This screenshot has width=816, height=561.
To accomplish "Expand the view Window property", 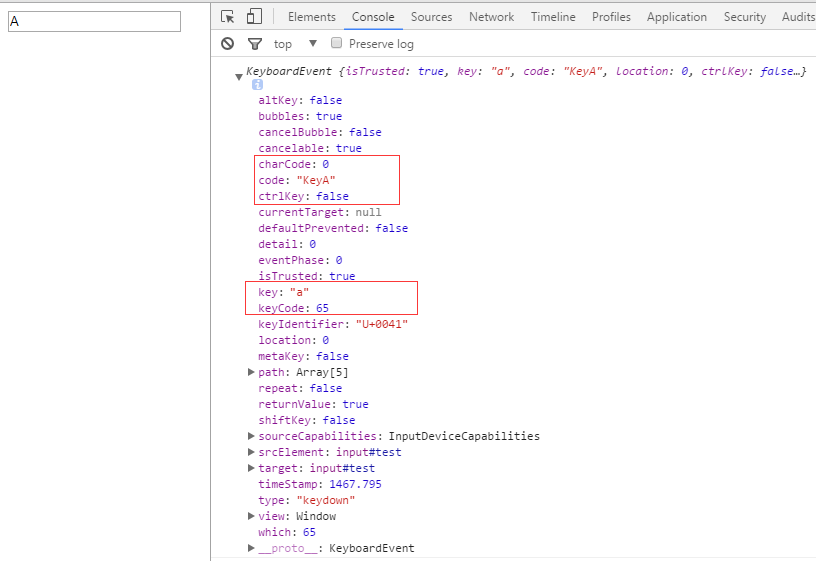I will point(251,516).
